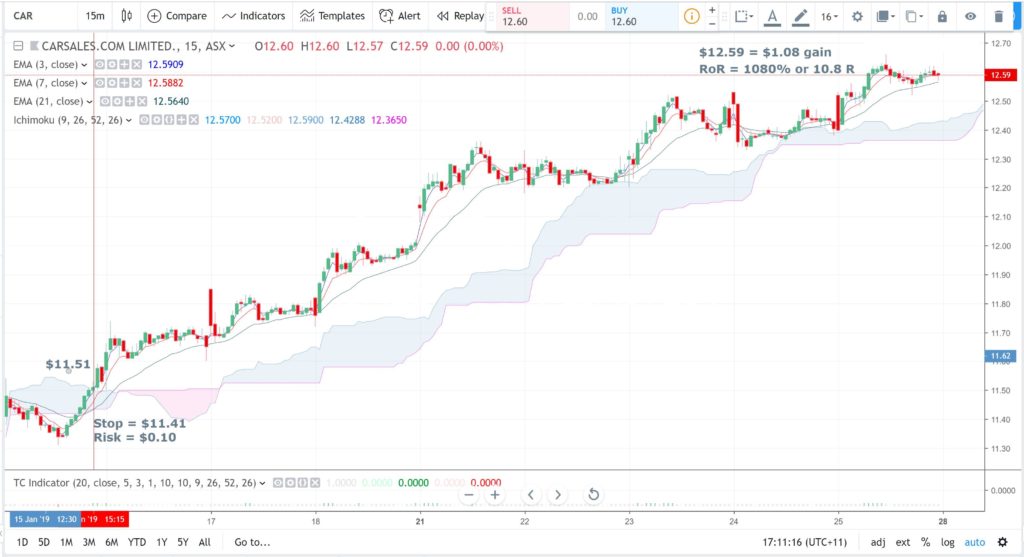Click the order info circle icon
Screen dimensions: 1024x557
tap(691, 16)
